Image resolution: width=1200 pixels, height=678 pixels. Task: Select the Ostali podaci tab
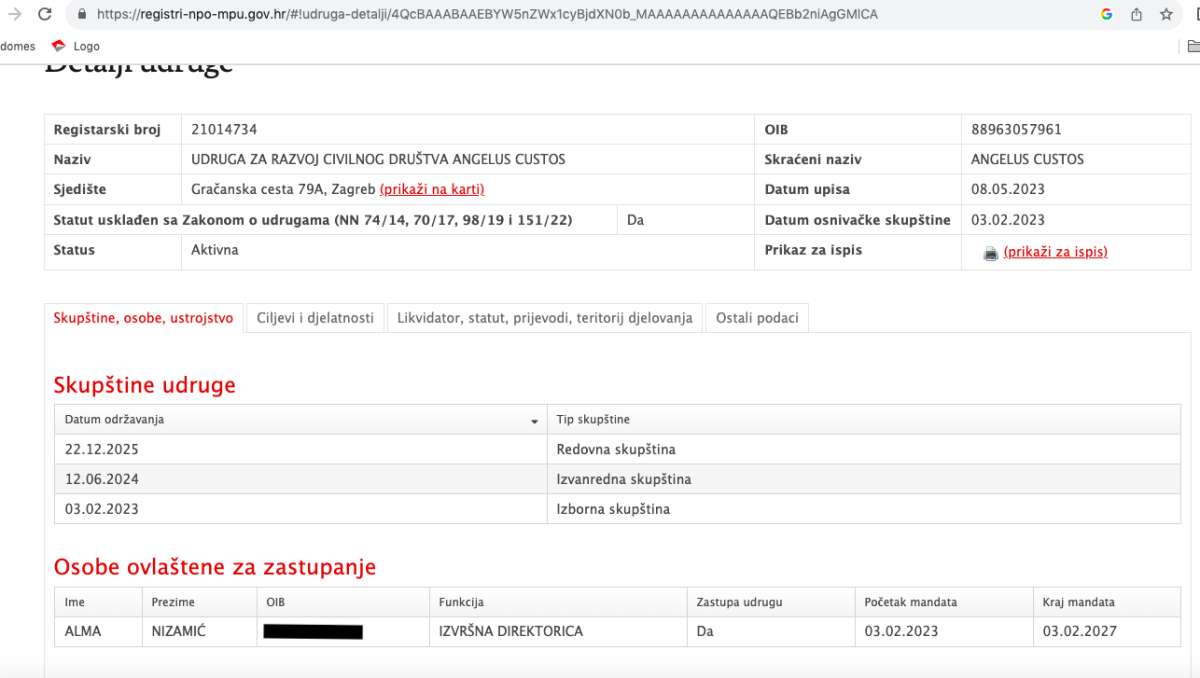pyautogui.click(x=757, y=318)
